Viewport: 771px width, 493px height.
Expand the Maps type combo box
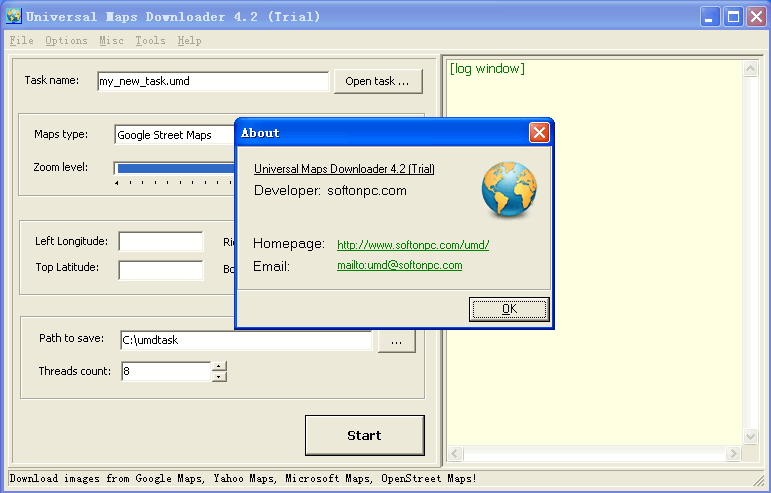pos(174,135)
